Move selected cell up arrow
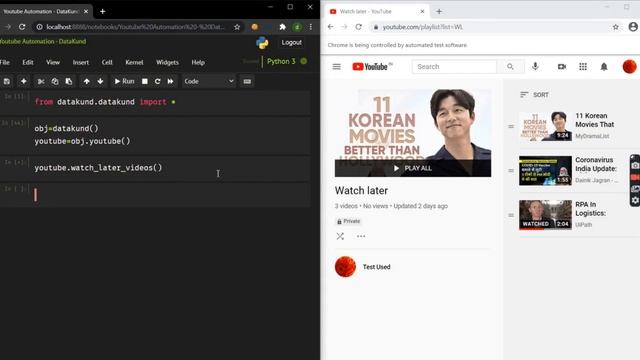This screenshot has height=360, width=640. click(87, 81)
